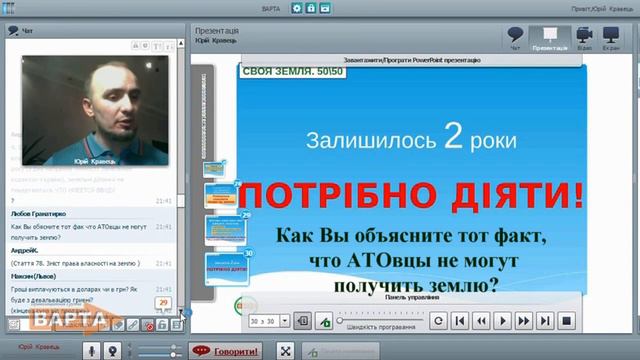The width and height of the screenshot is (640, 360).
Task: Toggle the slide notes button beside counter
Action: tap(302, 321)
